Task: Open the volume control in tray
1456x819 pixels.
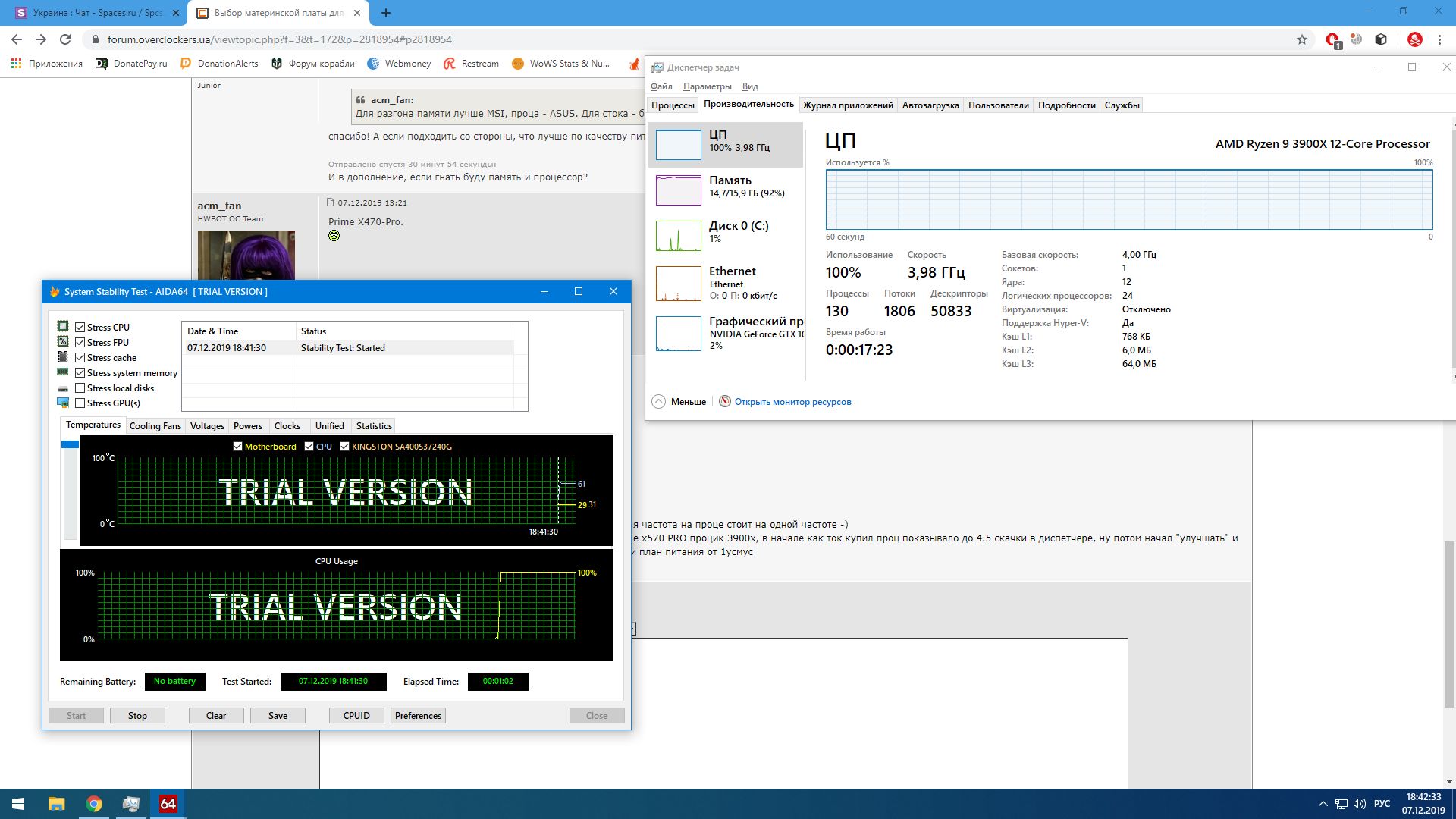Action: point(1360,804)
